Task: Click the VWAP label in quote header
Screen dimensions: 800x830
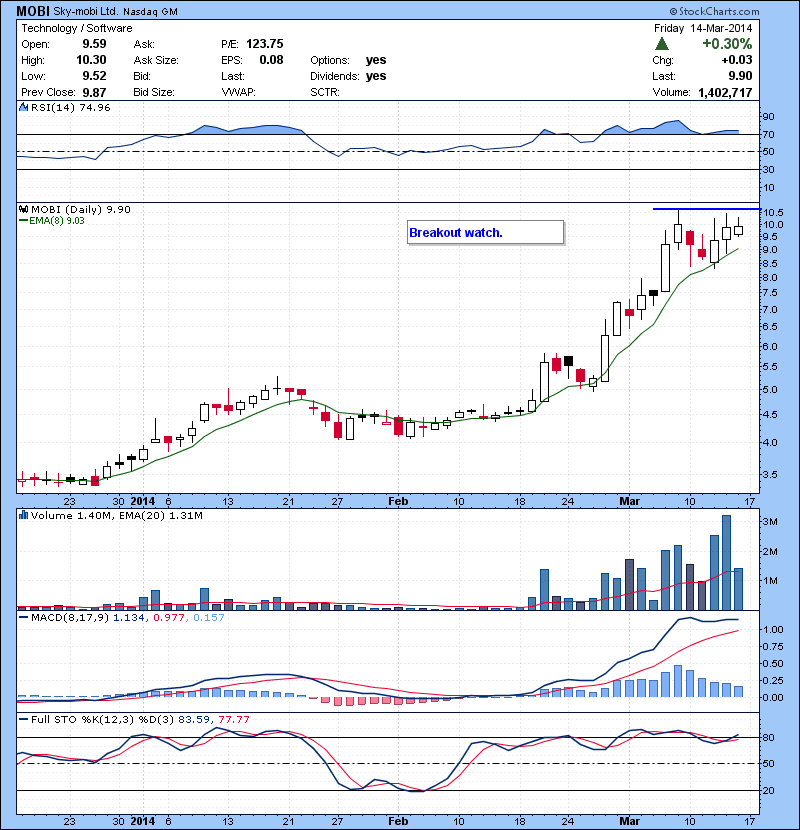Action: pos(238,92)
